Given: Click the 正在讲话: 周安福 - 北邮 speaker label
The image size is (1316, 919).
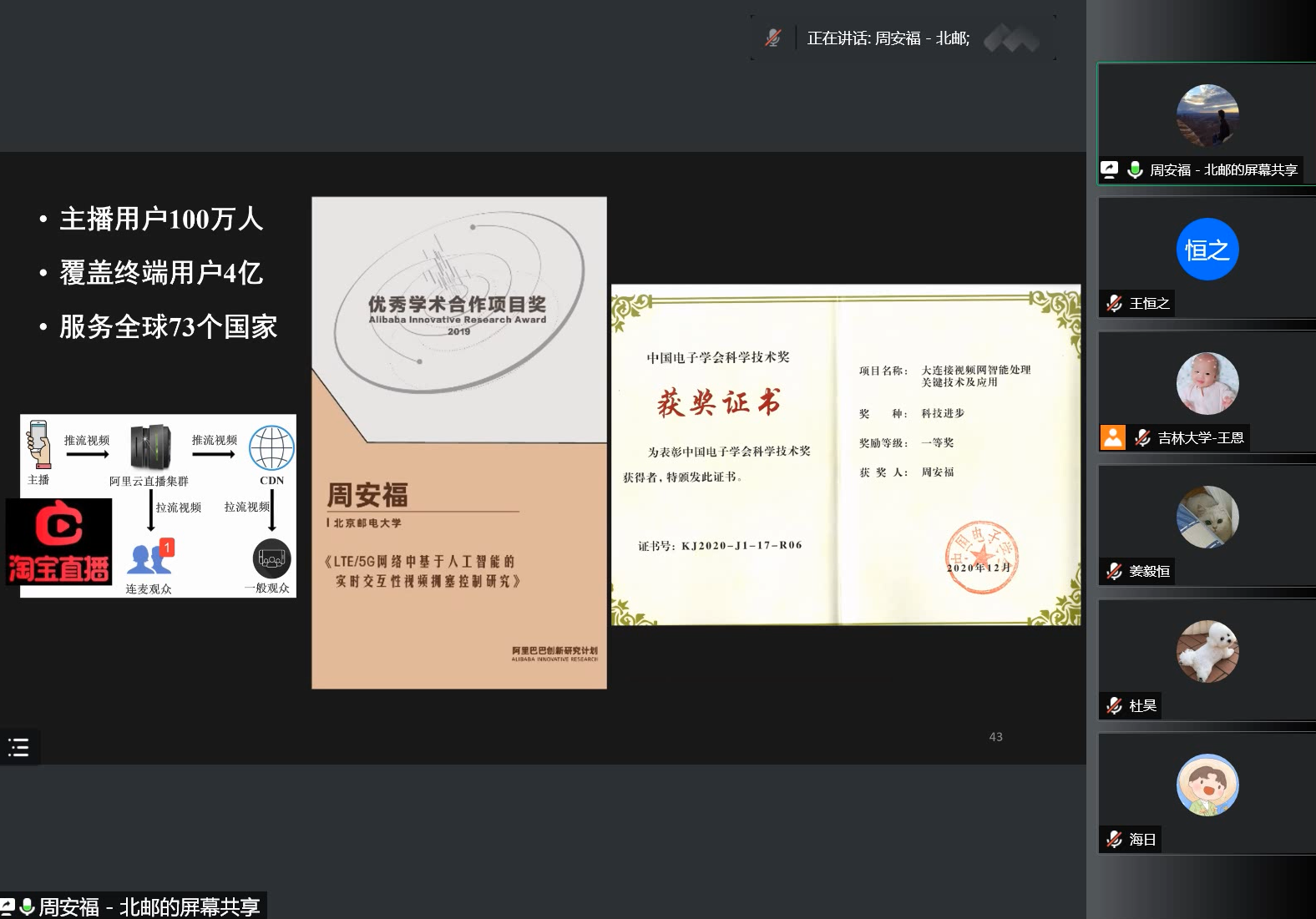Looking at the screenshot, I should 888,38.
